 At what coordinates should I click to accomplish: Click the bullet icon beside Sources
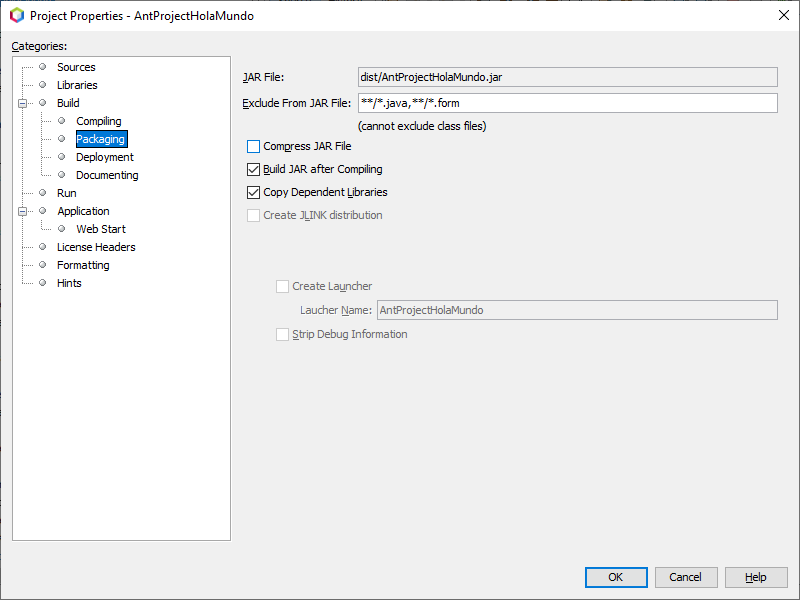[x=43, y=67]
